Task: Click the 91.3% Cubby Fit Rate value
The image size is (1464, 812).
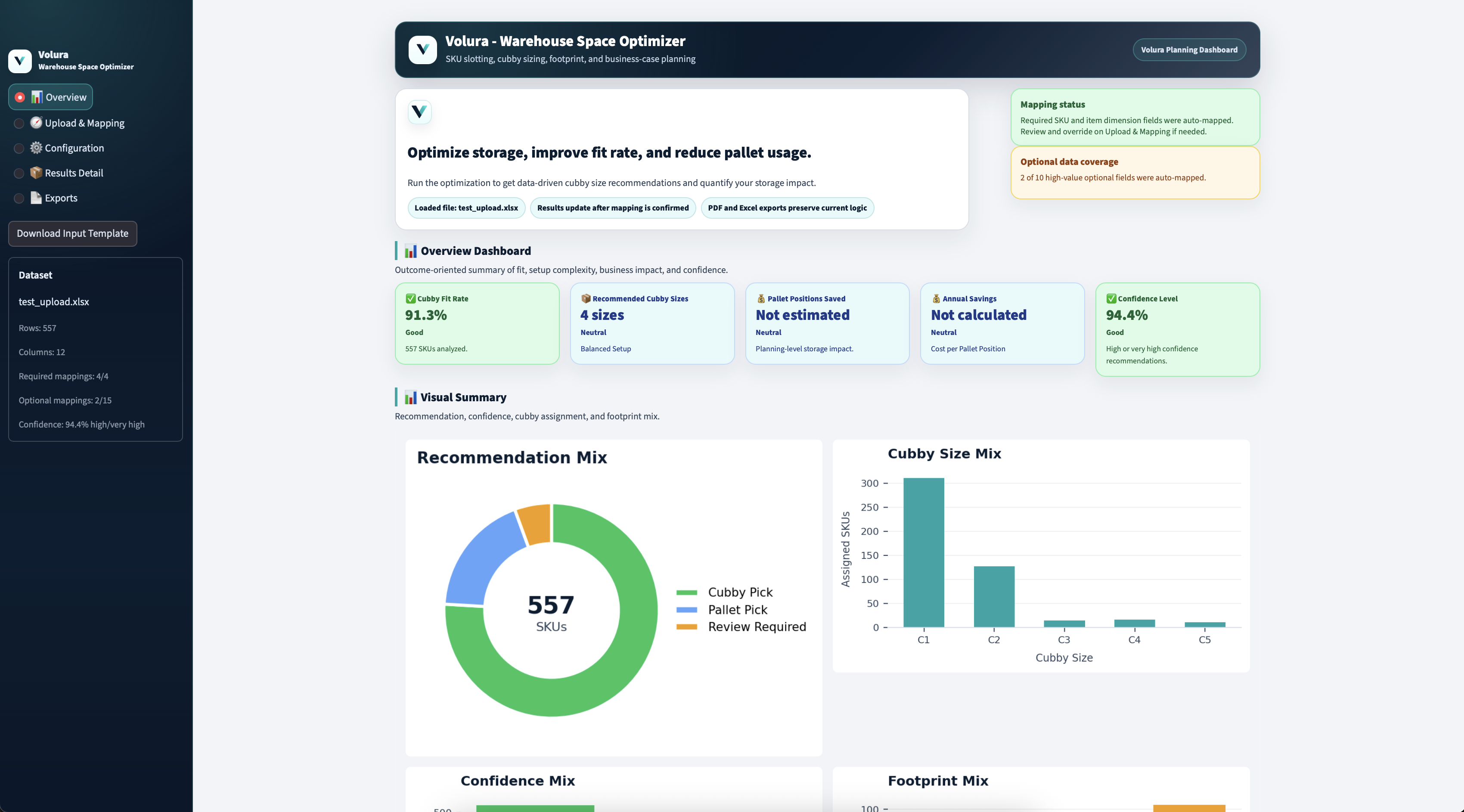Action: click(x=426, y=315)
